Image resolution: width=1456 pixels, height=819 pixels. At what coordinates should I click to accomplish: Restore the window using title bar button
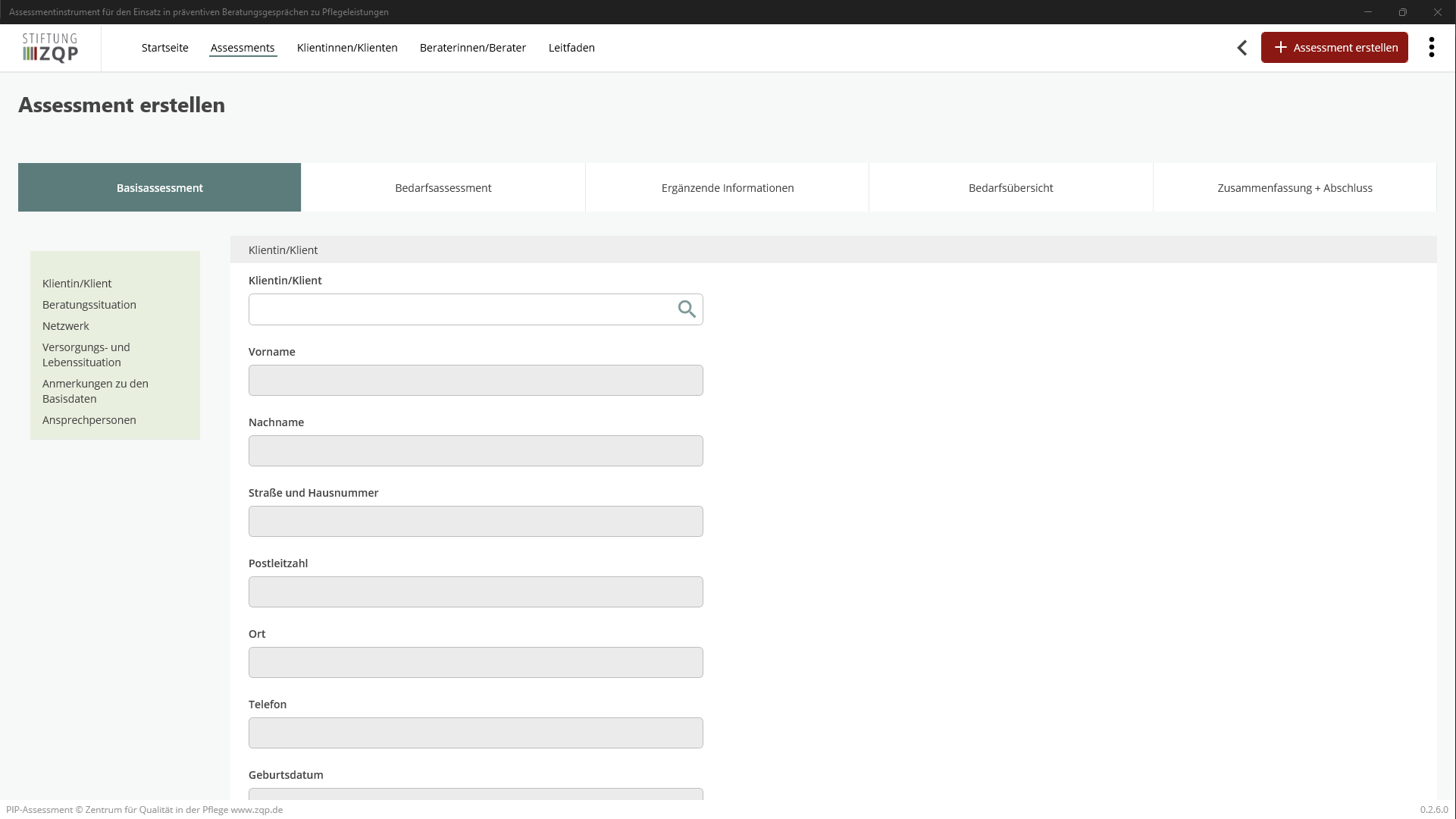[x=1402, y=12]
